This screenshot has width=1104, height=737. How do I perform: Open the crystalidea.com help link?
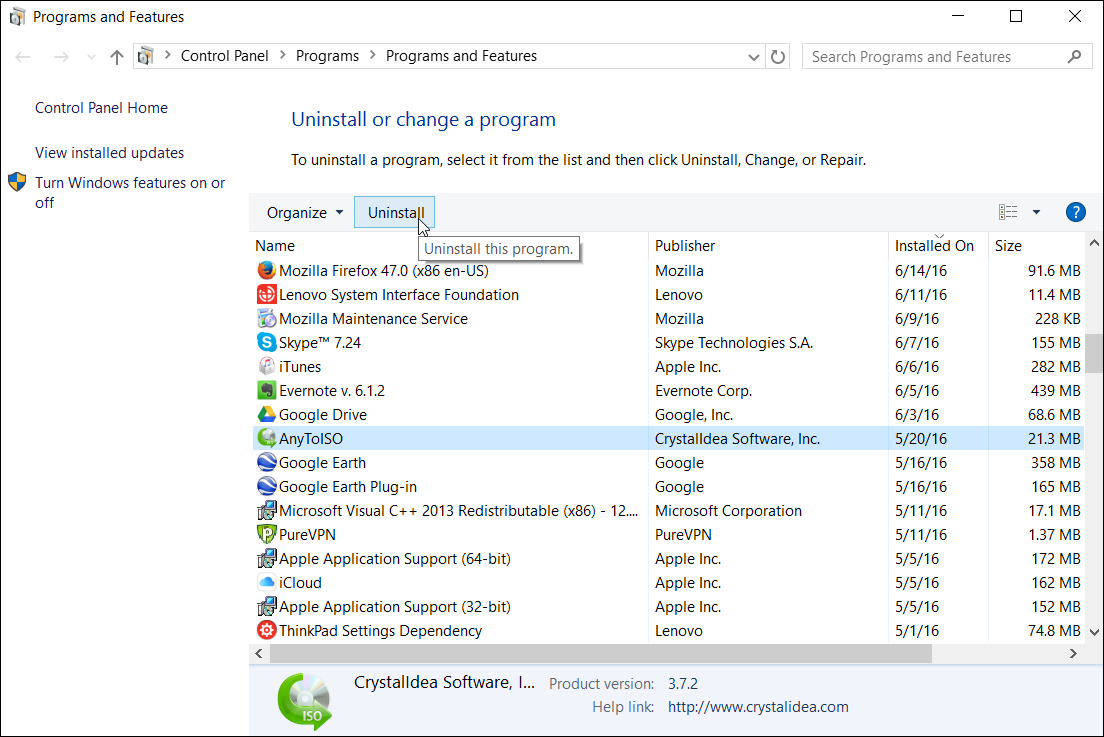(758, 707)
